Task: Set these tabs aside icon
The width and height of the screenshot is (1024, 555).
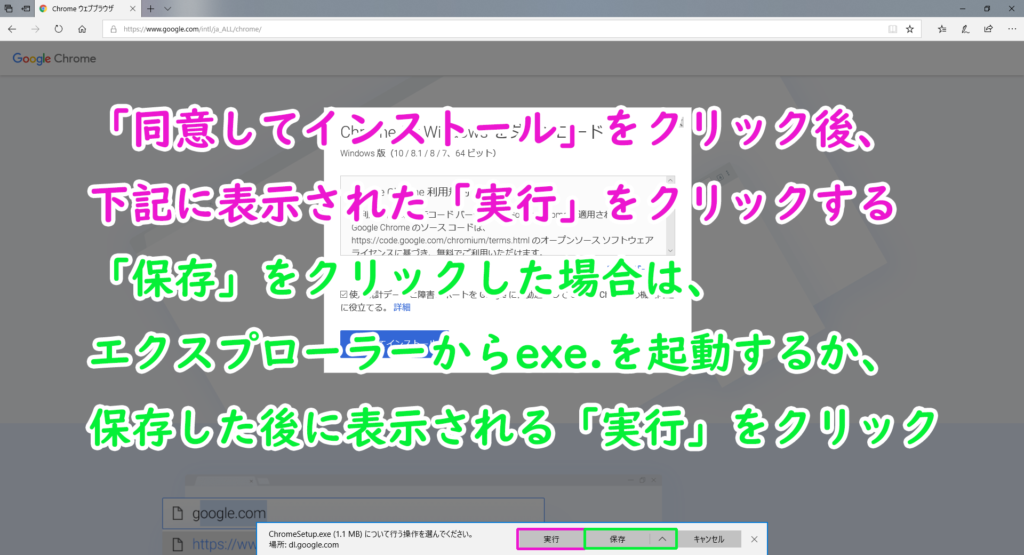Action: (x=25, y=8)
